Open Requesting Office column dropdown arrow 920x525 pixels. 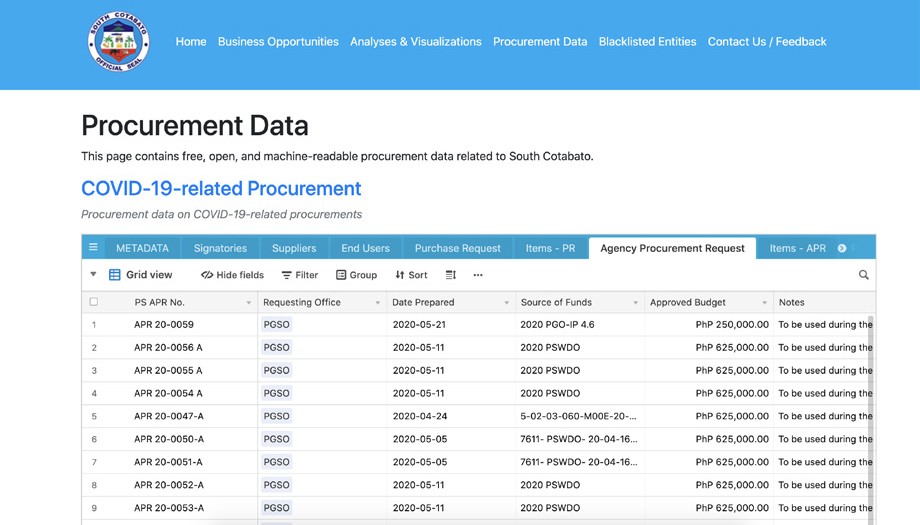[377, 303]
